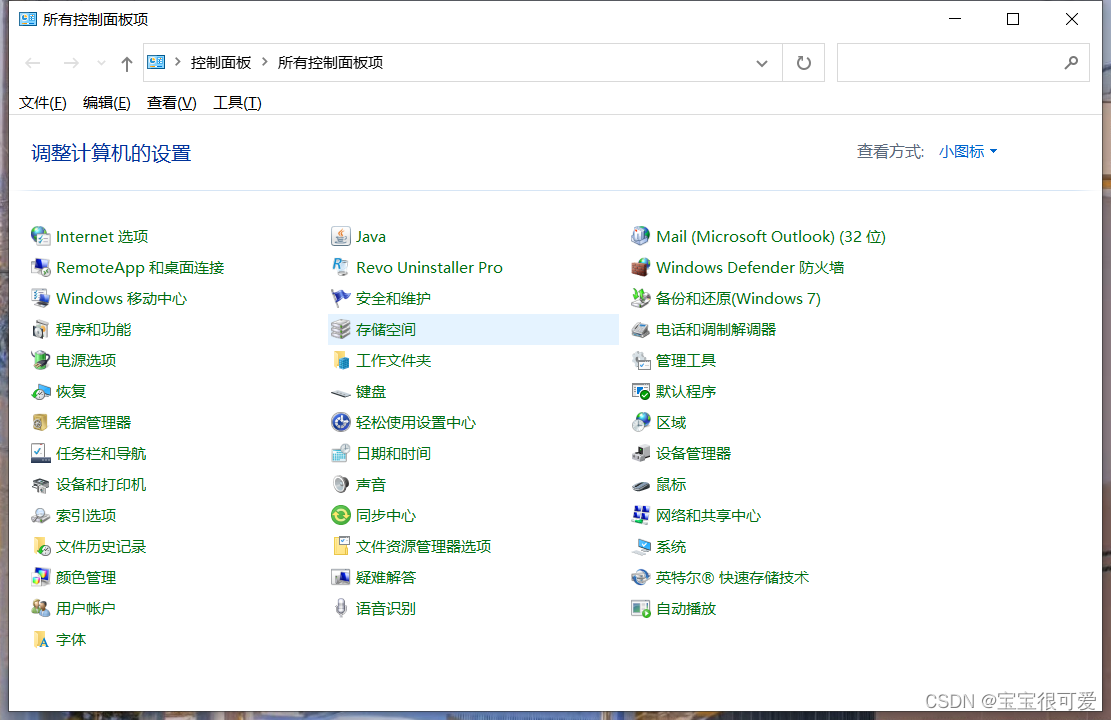This screenshot has width=1111, height=720.
Task: Open the Java control panel icon
Action: (341, 236)
